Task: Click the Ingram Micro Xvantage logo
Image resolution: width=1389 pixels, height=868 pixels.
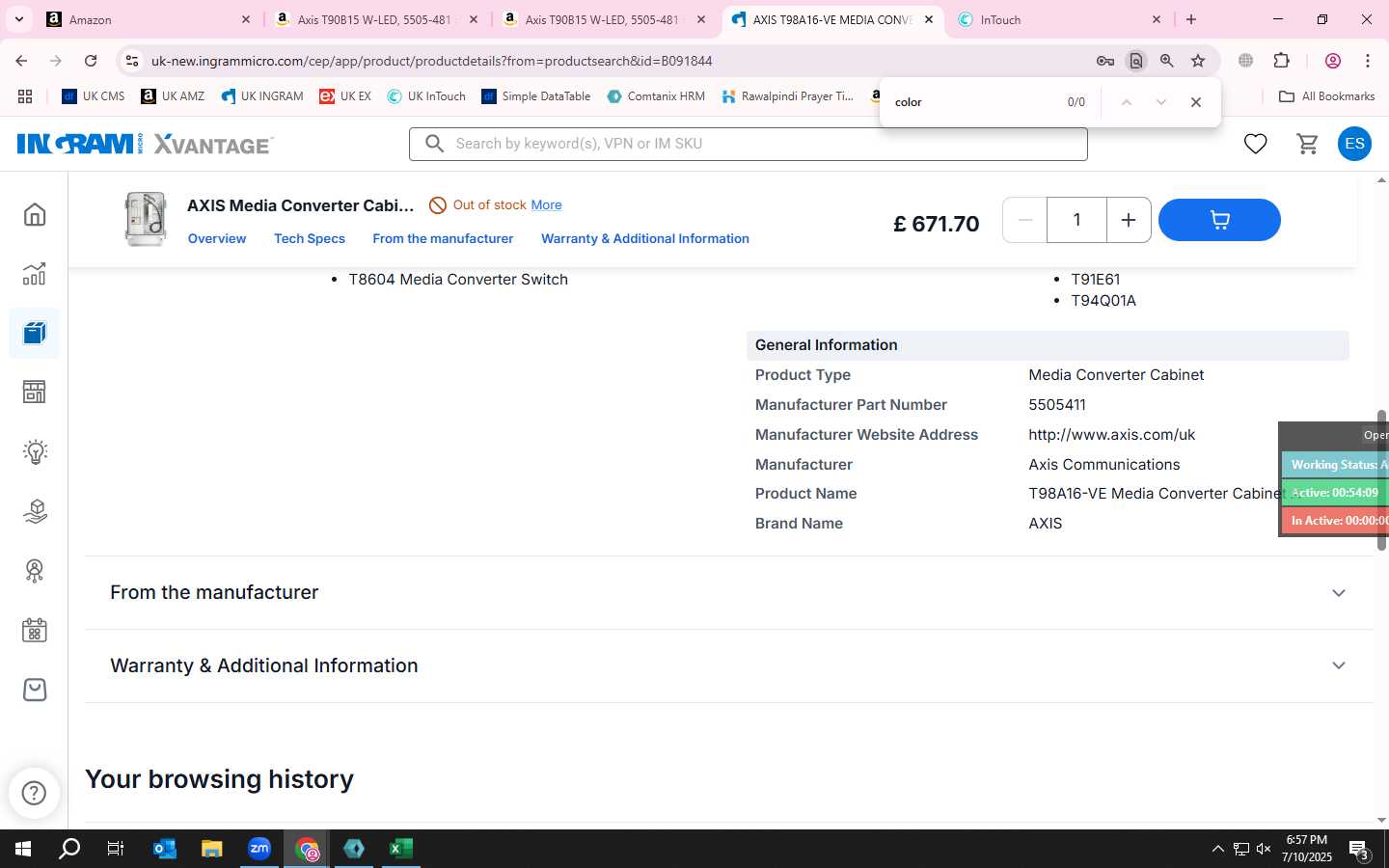Action: point(145,144)
